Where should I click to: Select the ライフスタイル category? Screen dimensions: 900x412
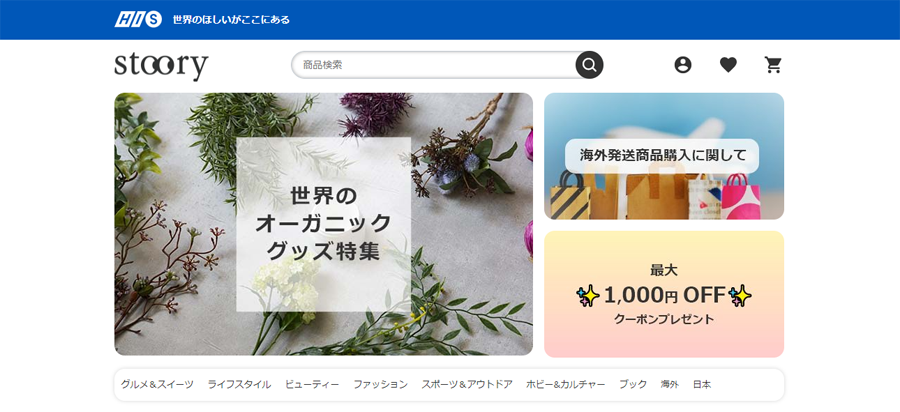coord(239,384)
